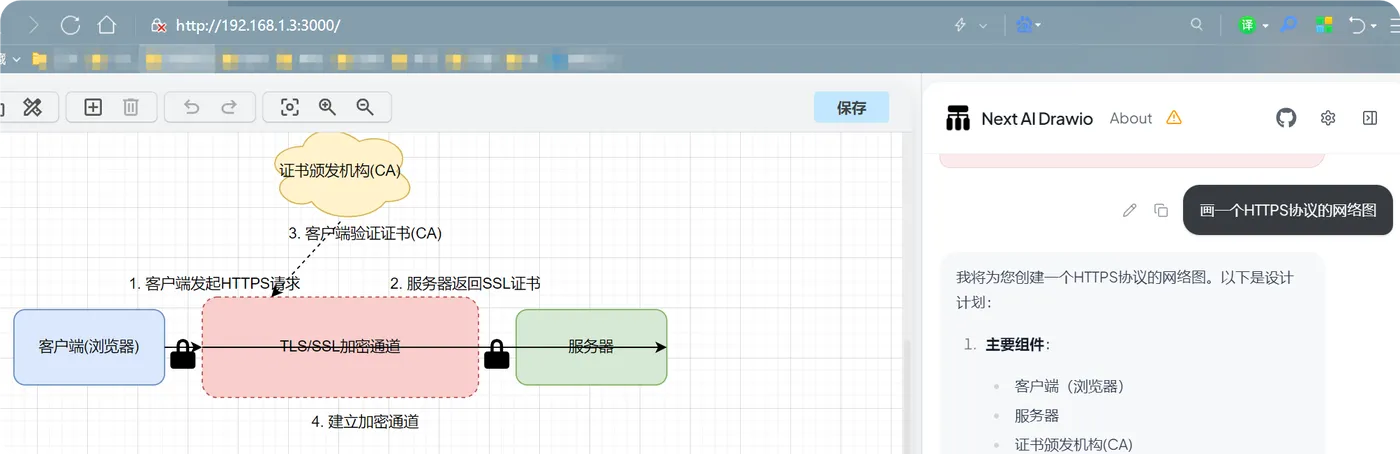Click the yellow warning triangle icon
The width and height of the screenshot is (1400, 454).
[1174, 118]
